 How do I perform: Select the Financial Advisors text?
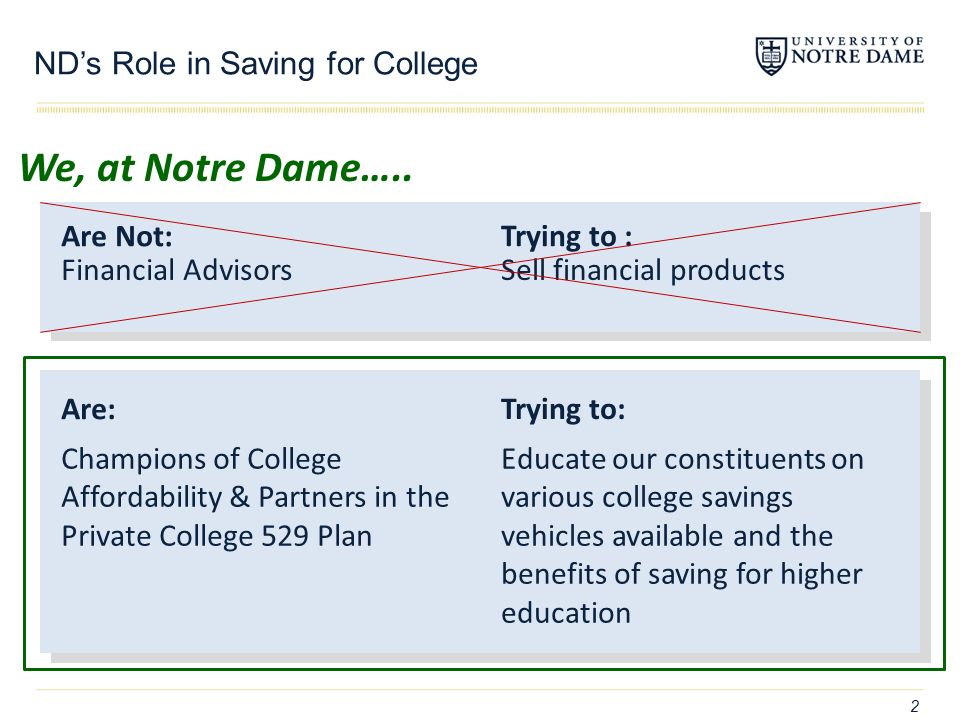pyautogui.click(x=176, y=271)
